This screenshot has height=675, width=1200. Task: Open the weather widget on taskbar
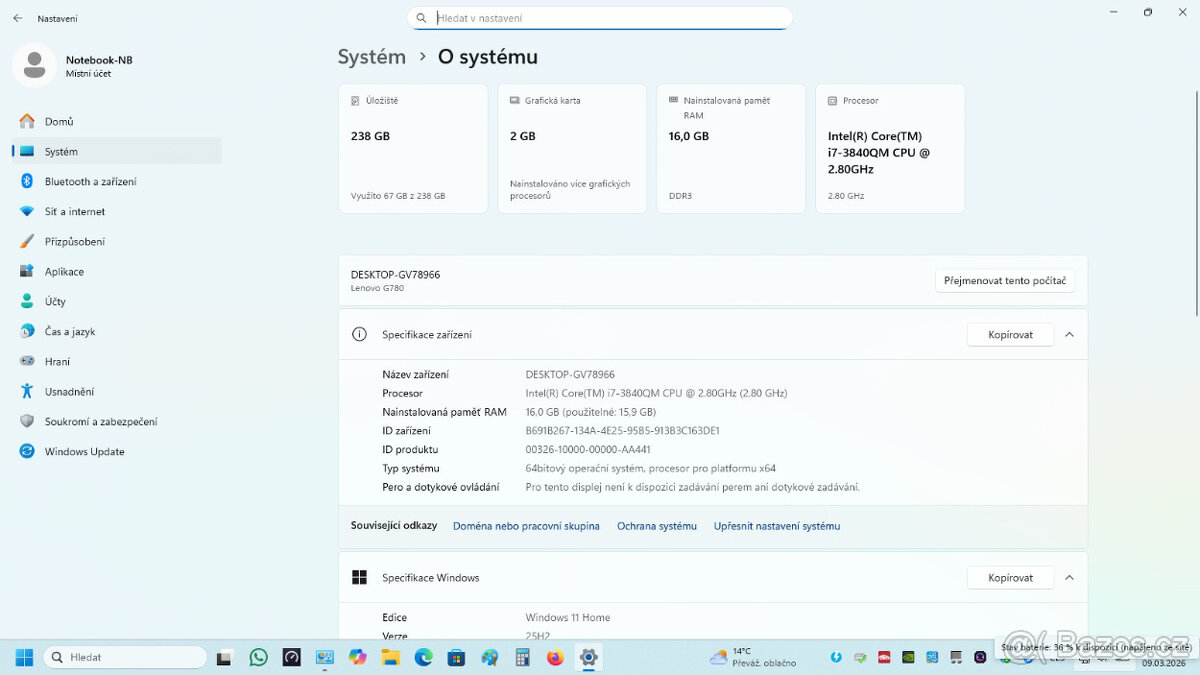(x=753, y=657)
